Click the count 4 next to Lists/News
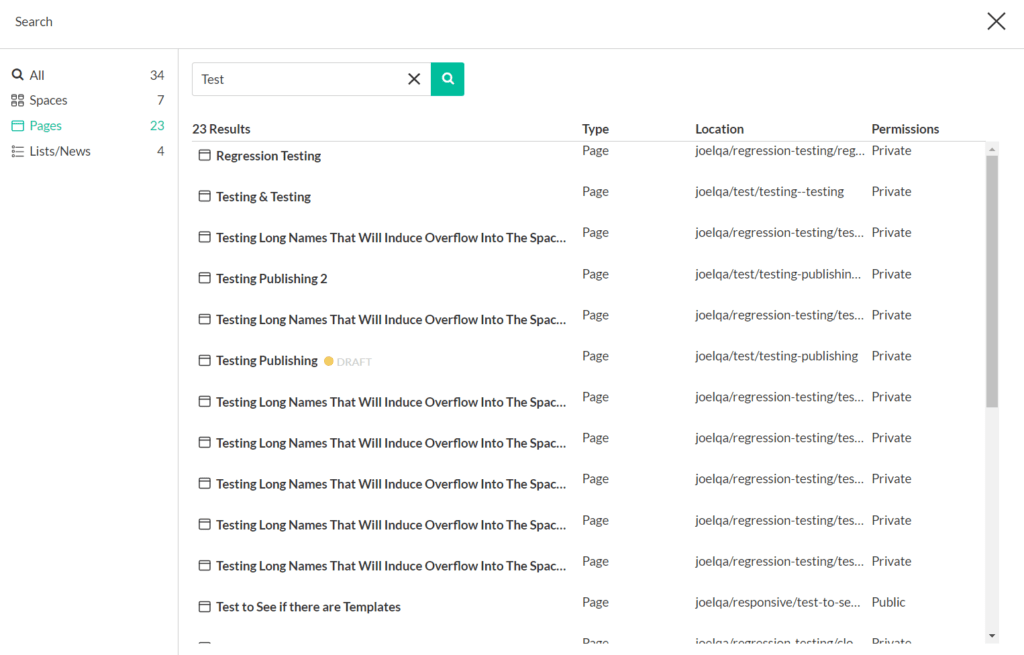This screenshot has width=1024, height=655. (161, 151)
